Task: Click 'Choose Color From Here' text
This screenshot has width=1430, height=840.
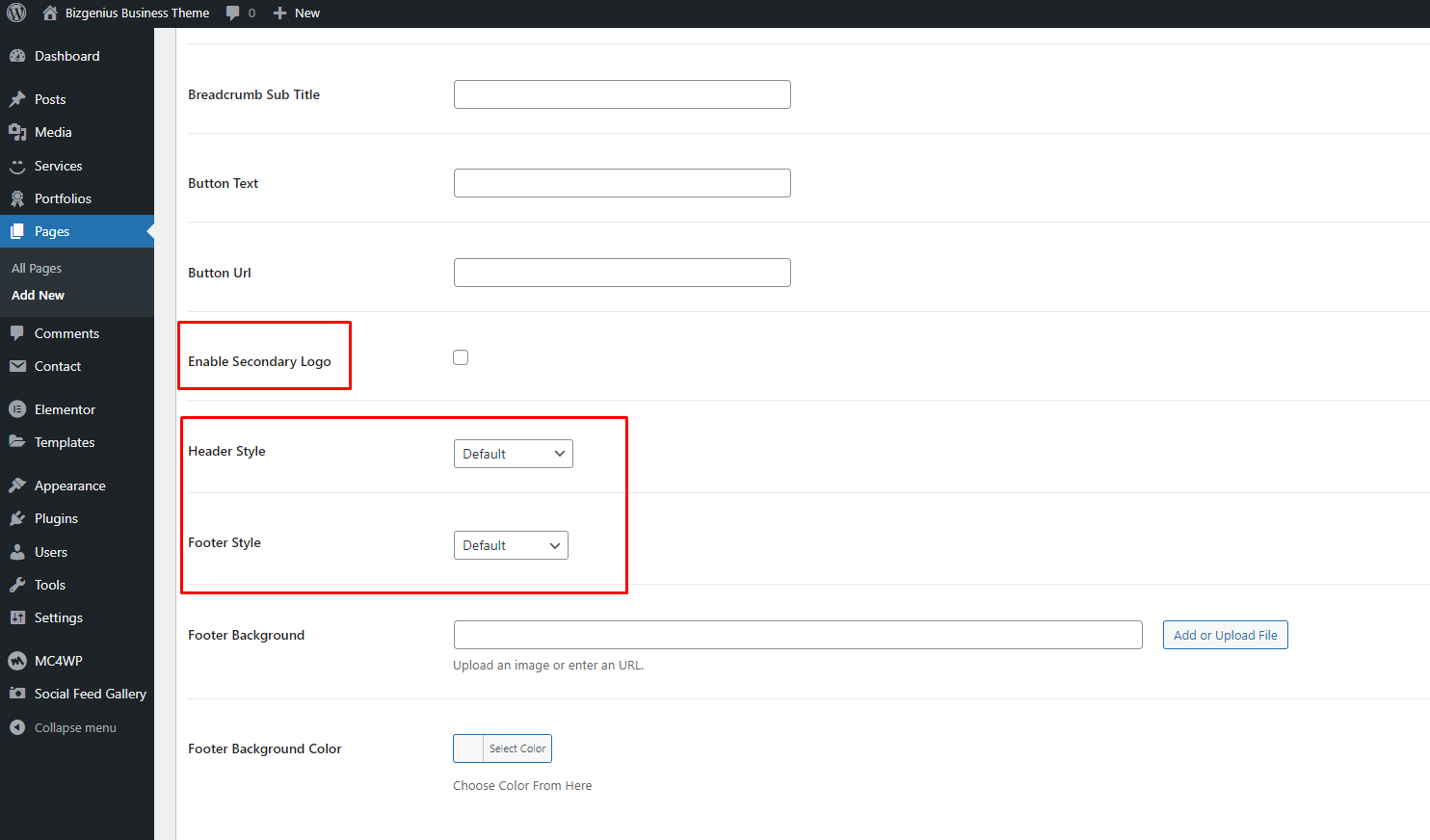Action: click(522, 785)
